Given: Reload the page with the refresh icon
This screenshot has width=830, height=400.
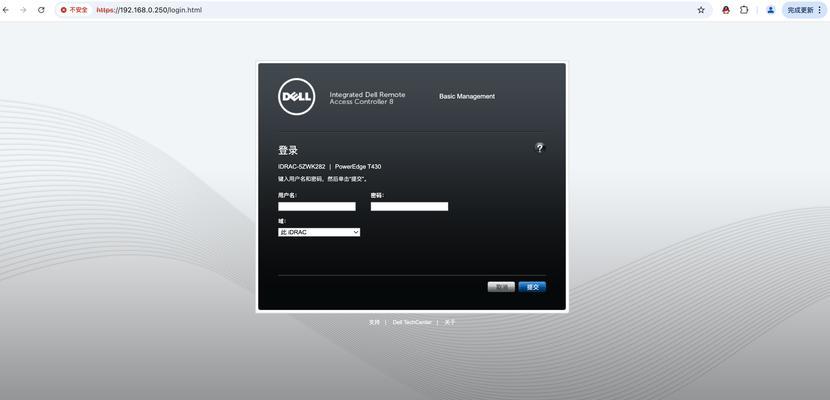Looking at the screenshot, I should (x=41, y=10).
